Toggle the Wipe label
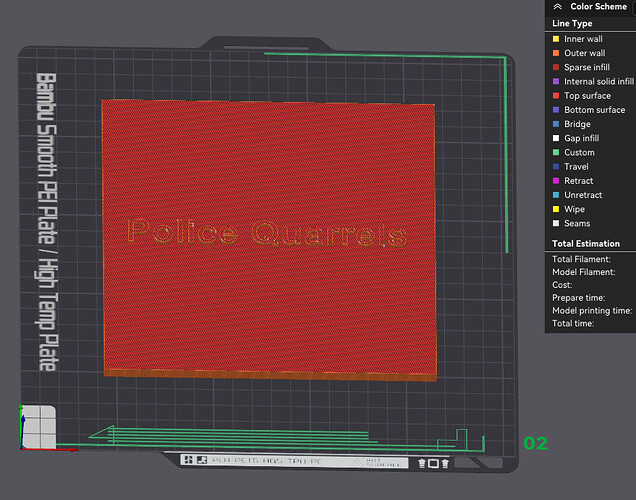The image size is (636, 500). tap(574, 209)
